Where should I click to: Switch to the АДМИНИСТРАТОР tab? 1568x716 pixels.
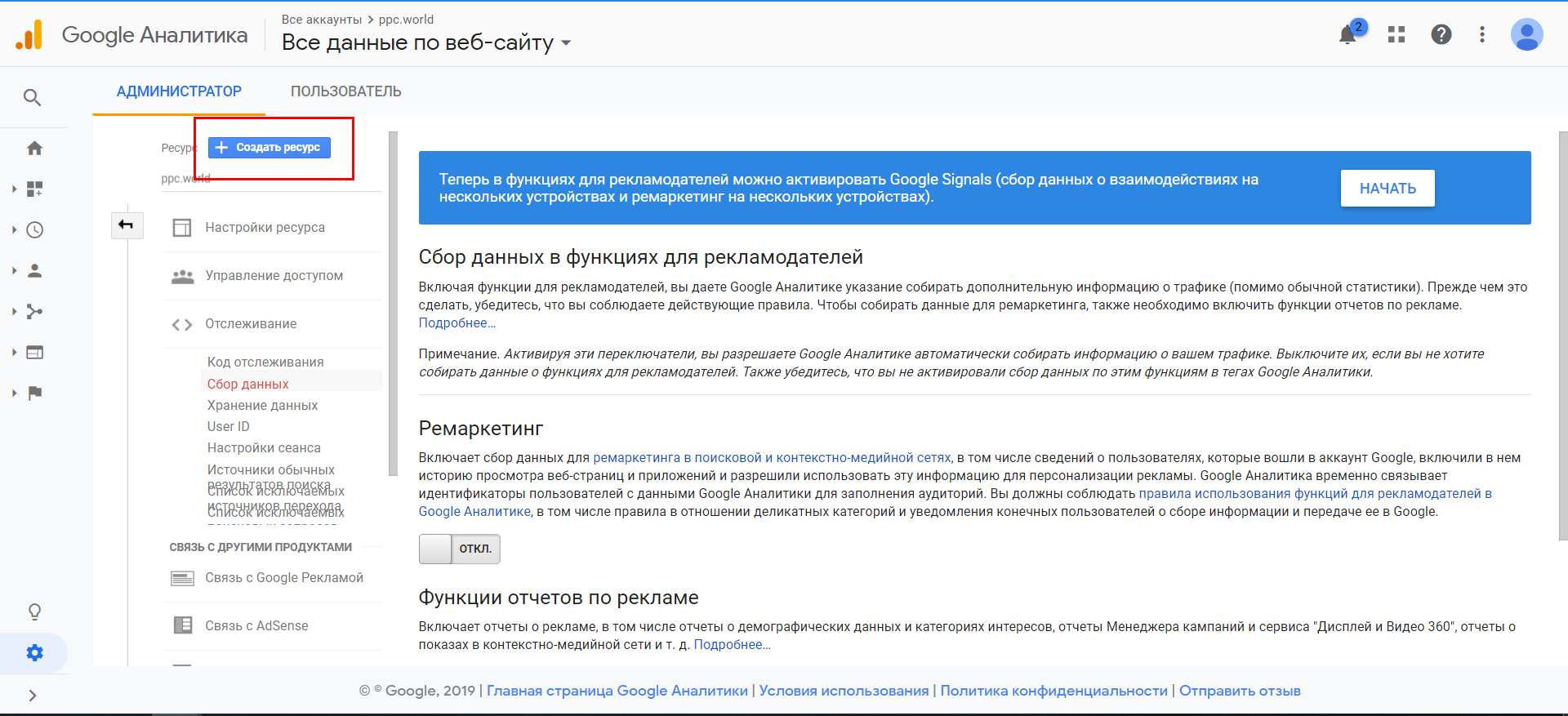click(x=179, y=91)
